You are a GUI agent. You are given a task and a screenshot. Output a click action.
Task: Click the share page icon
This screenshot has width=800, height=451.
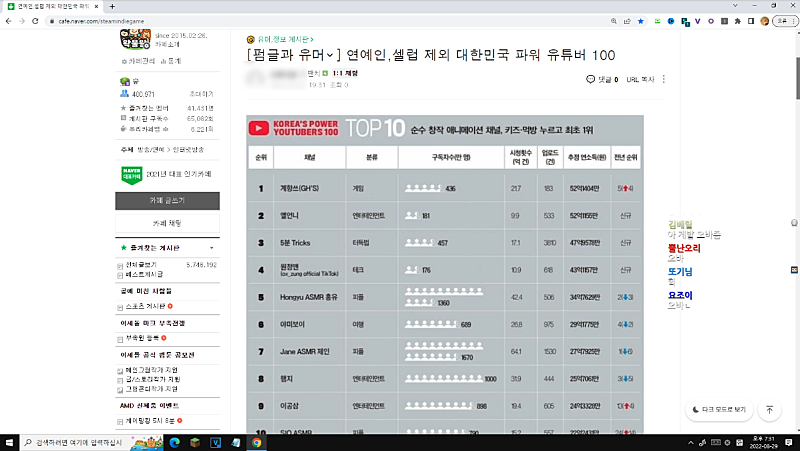pyautogui.click(x=627, y=21)
